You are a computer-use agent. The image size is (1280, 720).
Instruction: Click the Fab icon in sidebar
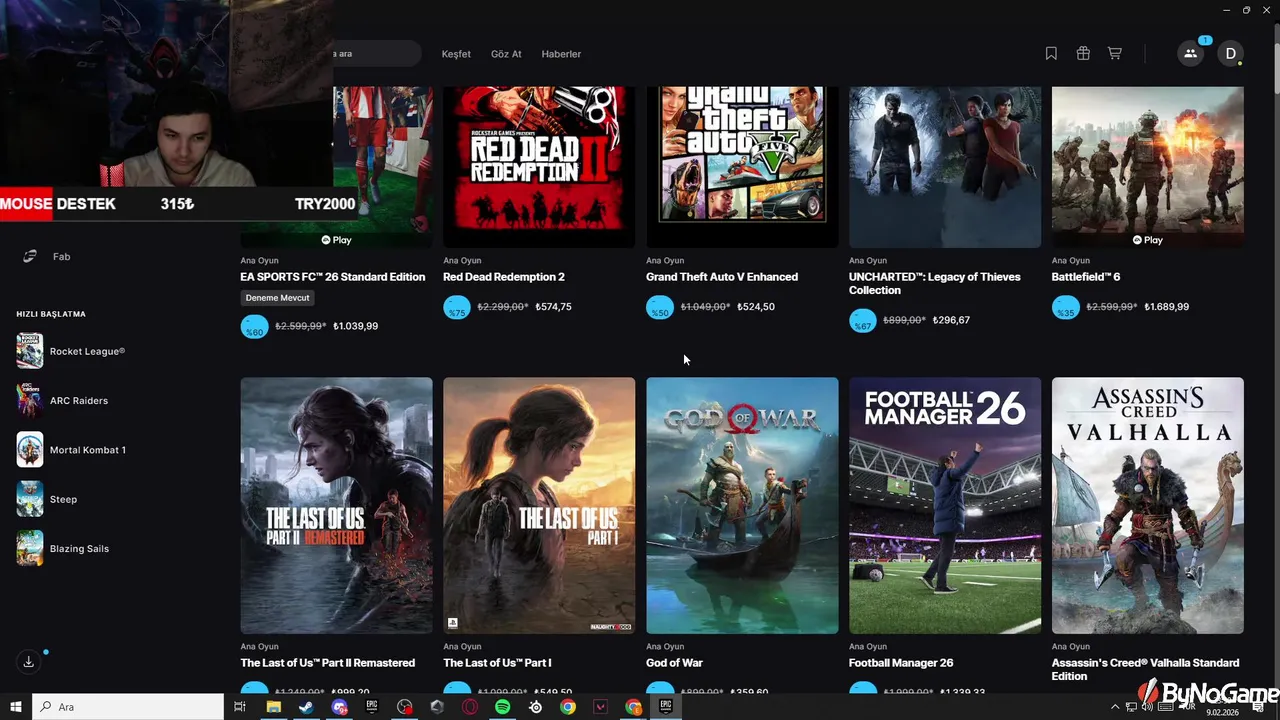(30, 257)
